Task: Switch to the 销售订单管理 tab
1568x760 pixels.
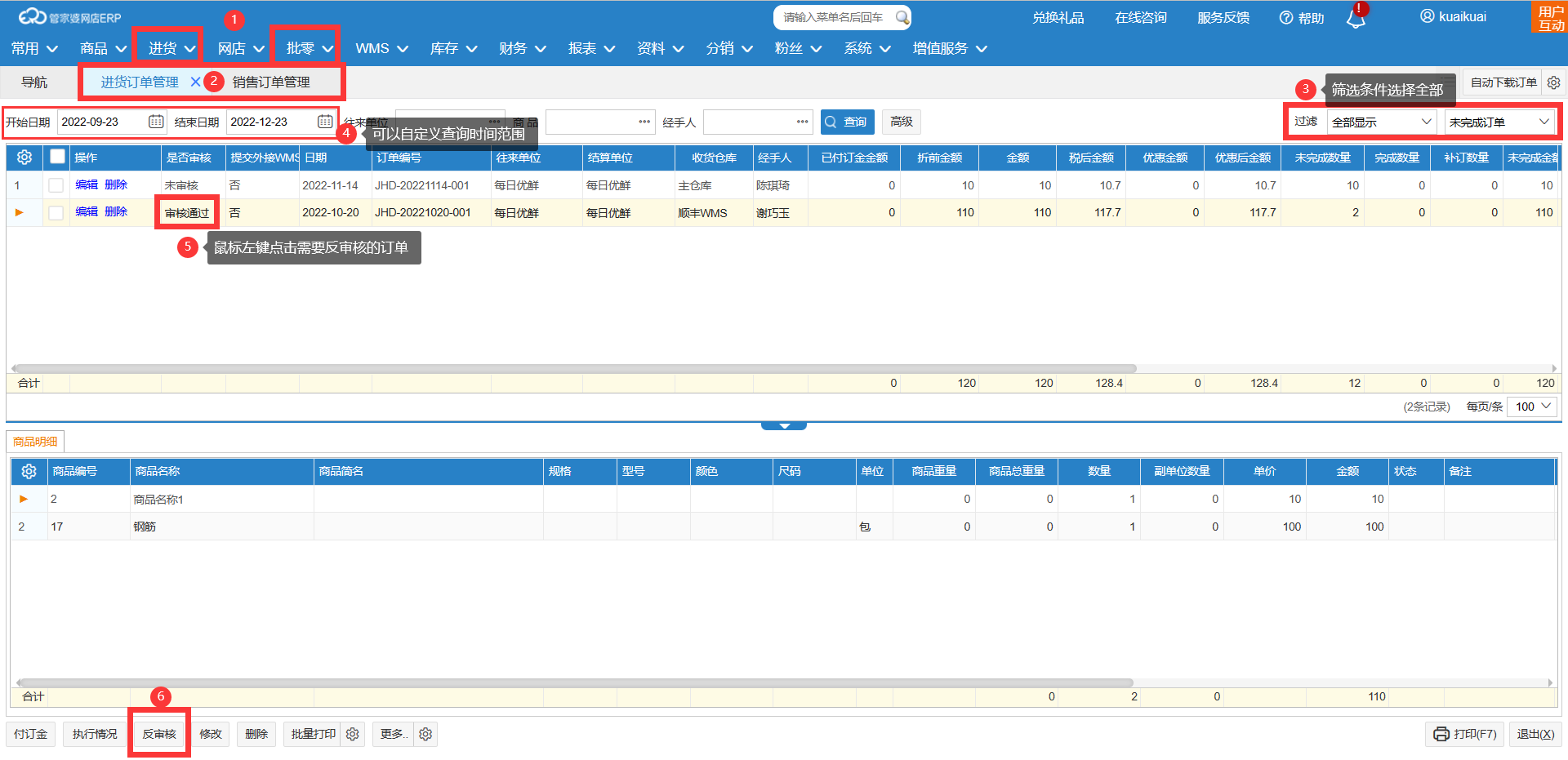Action: point(271,82)
